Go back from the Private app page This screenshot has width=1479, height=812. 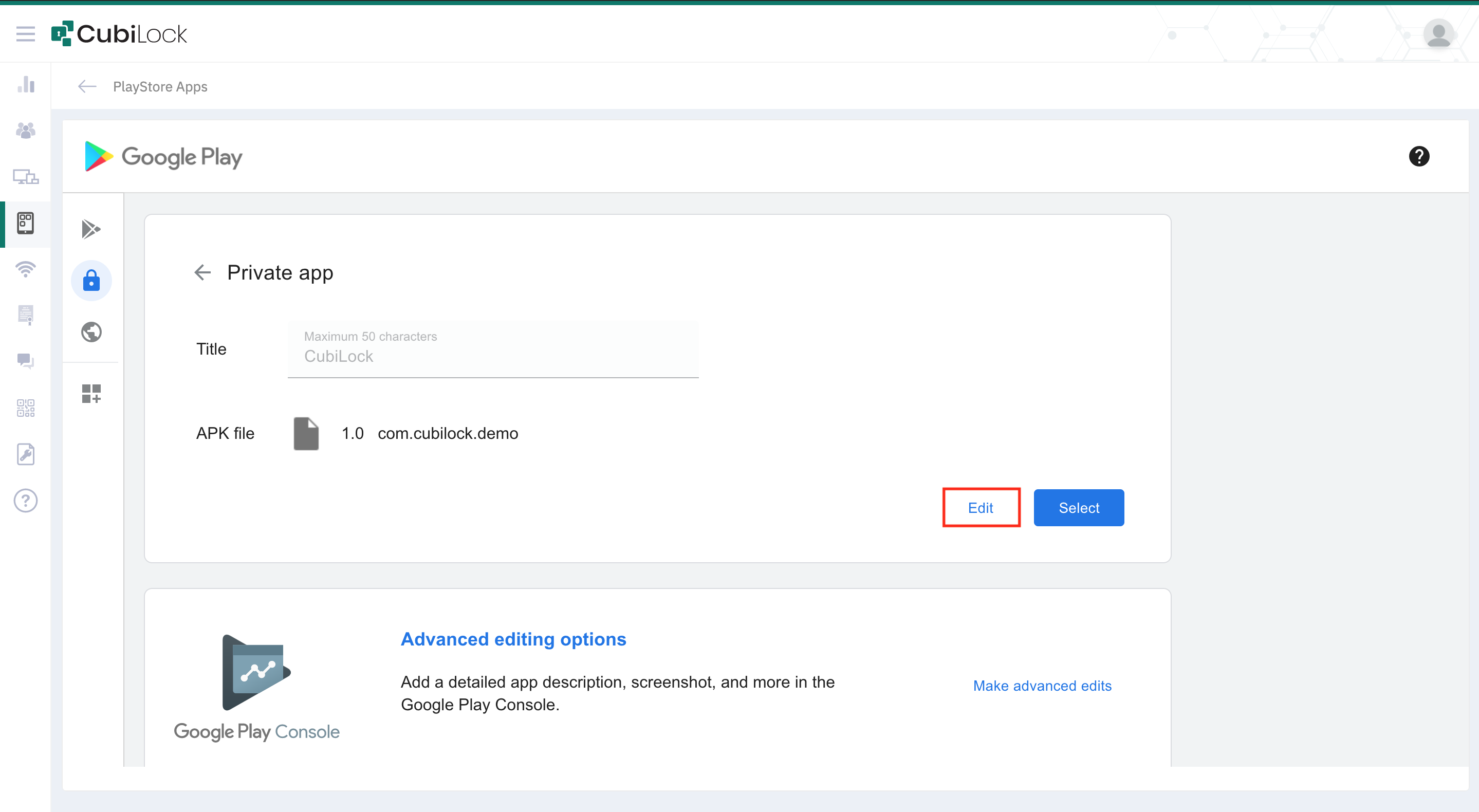(202, 272)
